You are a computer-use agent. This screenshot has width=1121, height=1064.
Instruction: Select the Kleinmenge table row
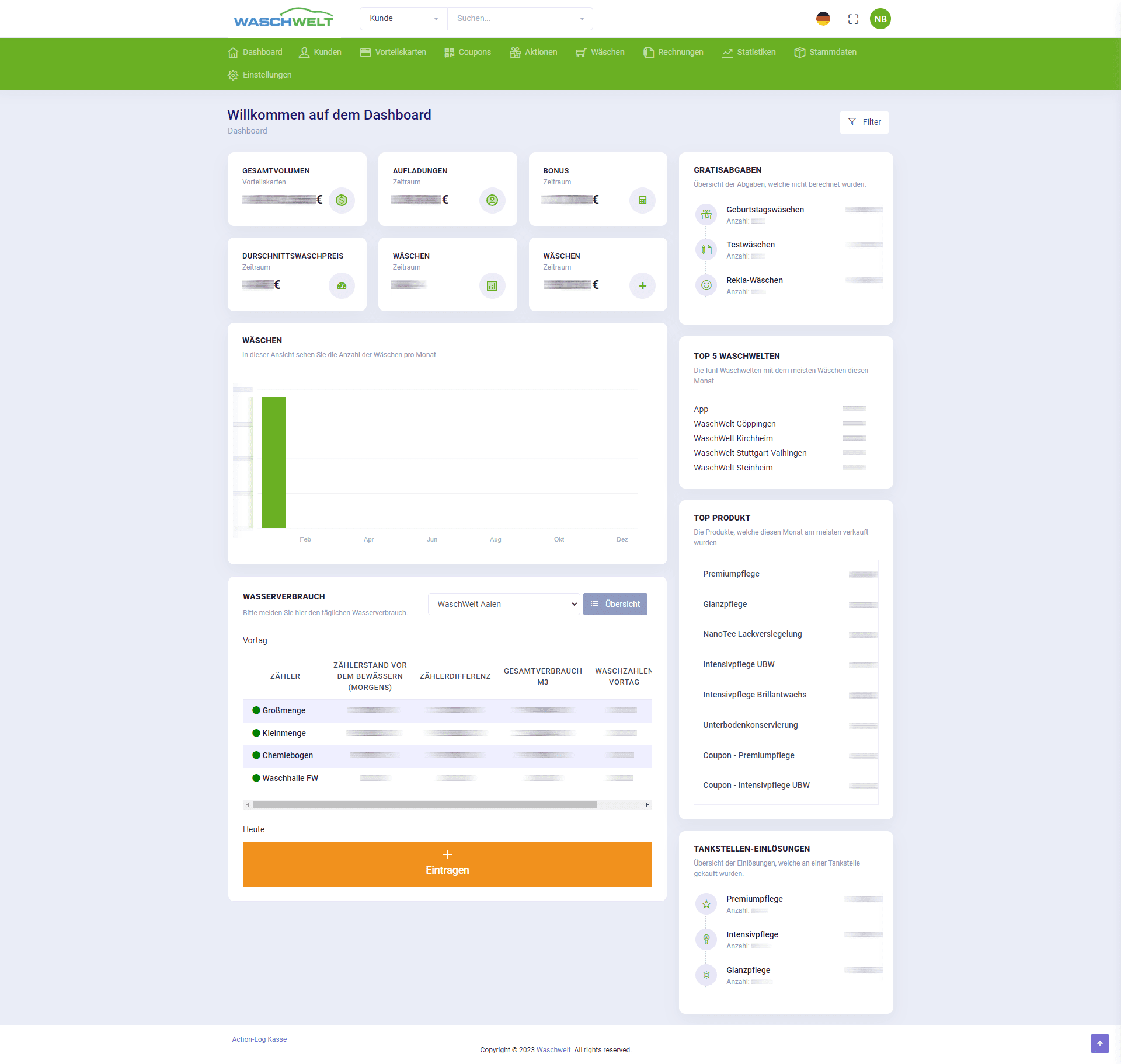pos(447,733)
